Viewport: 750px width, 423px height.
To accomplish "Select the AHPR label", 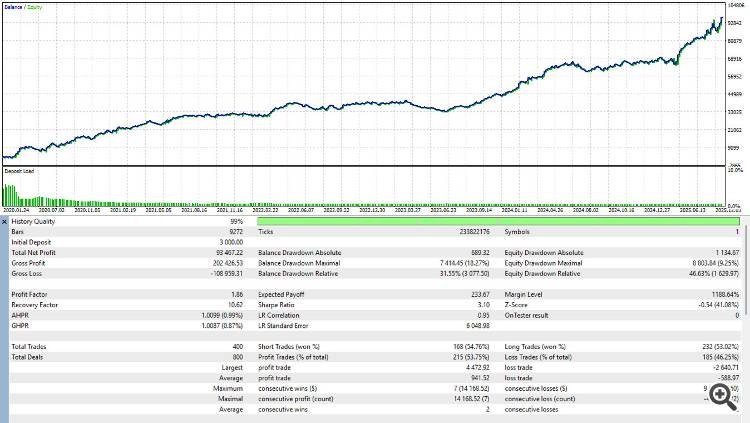I will (x=20, y=315).
